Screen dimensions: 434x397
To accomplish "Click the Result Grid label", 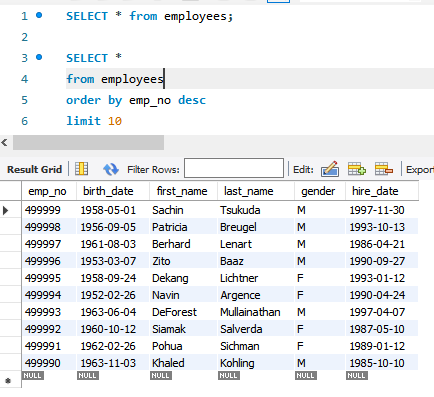I will coord(35,169).
